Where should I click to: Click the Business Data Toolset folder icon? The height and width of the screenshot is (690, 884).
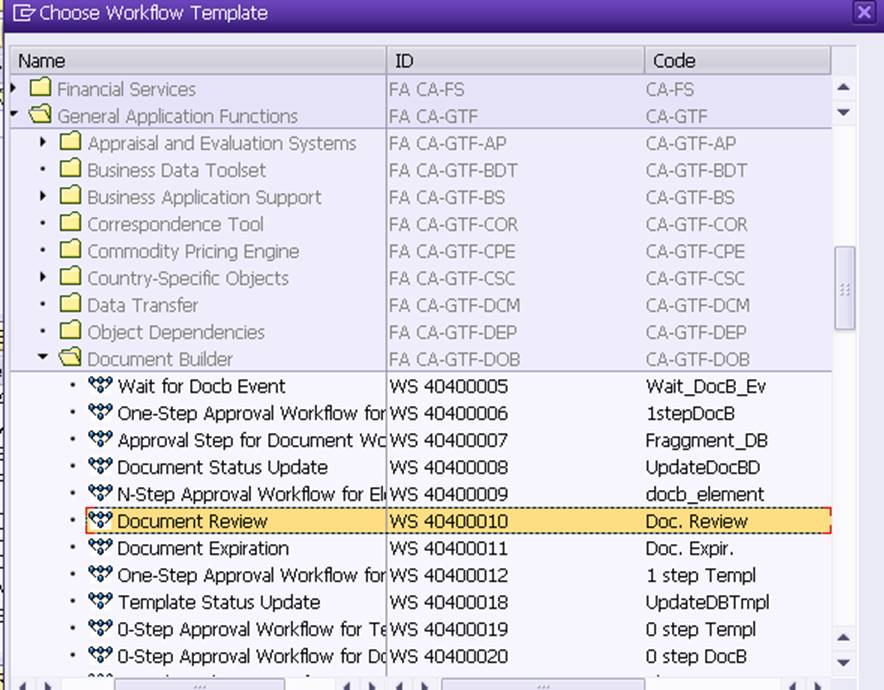point(70,169)
